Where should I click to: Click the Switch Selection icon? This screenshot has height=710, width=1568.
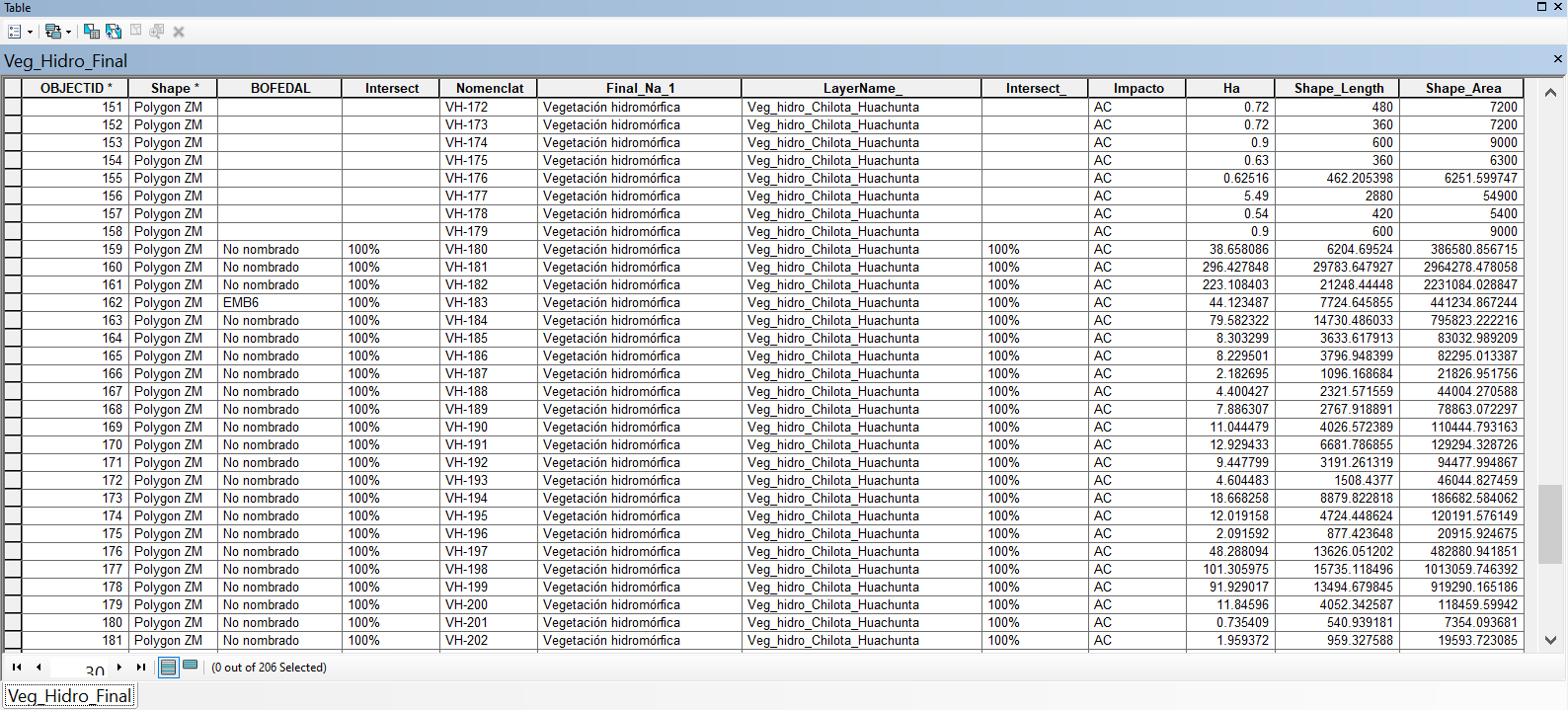pos(114,32)
